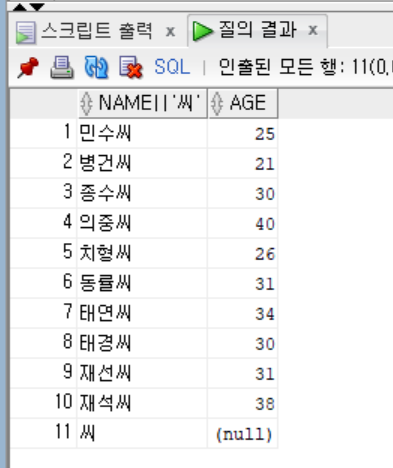Select age value 40
393x468 pixels.
243,223
